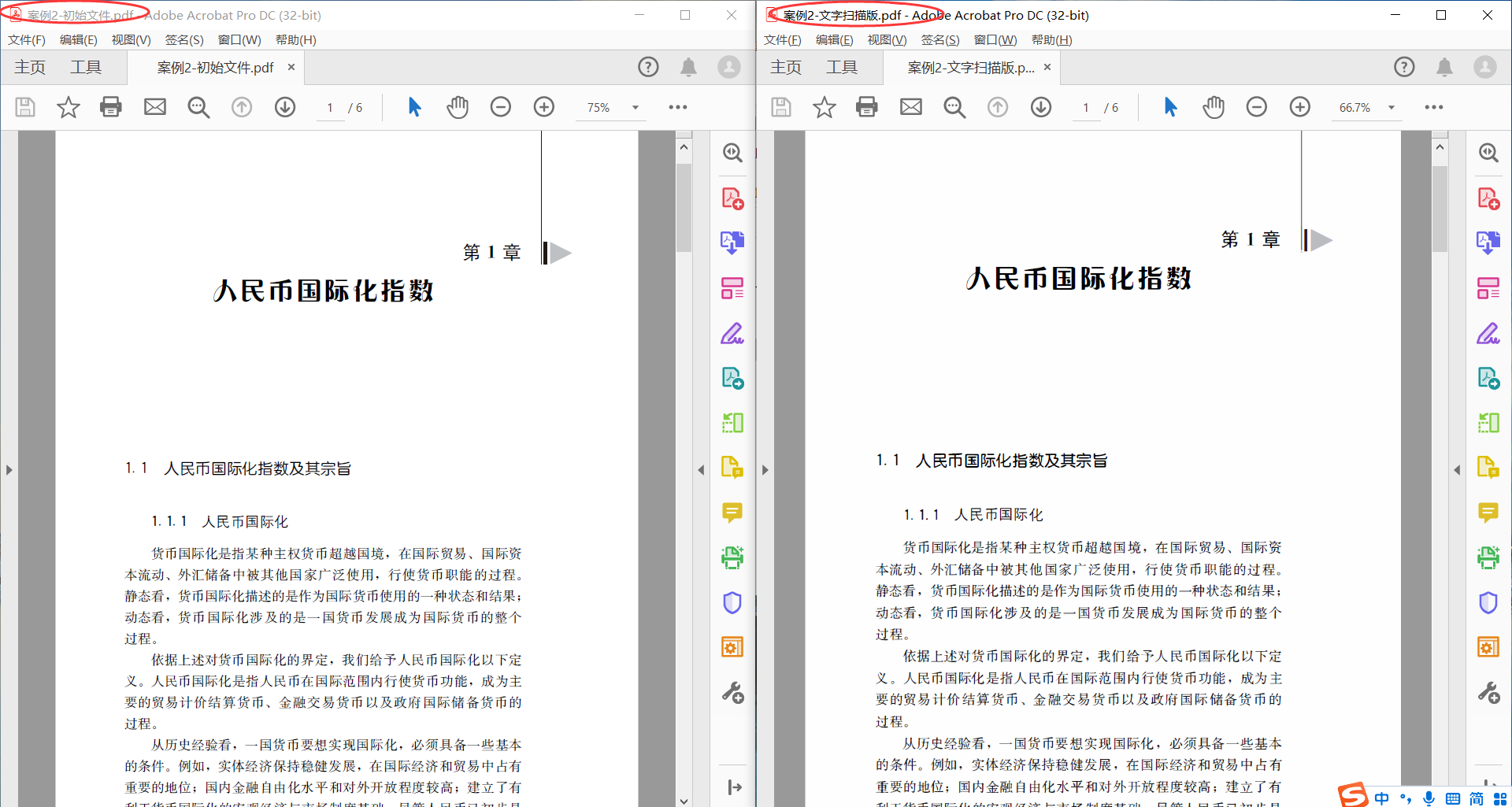Open the Export PDF tool

coord(732,242)
